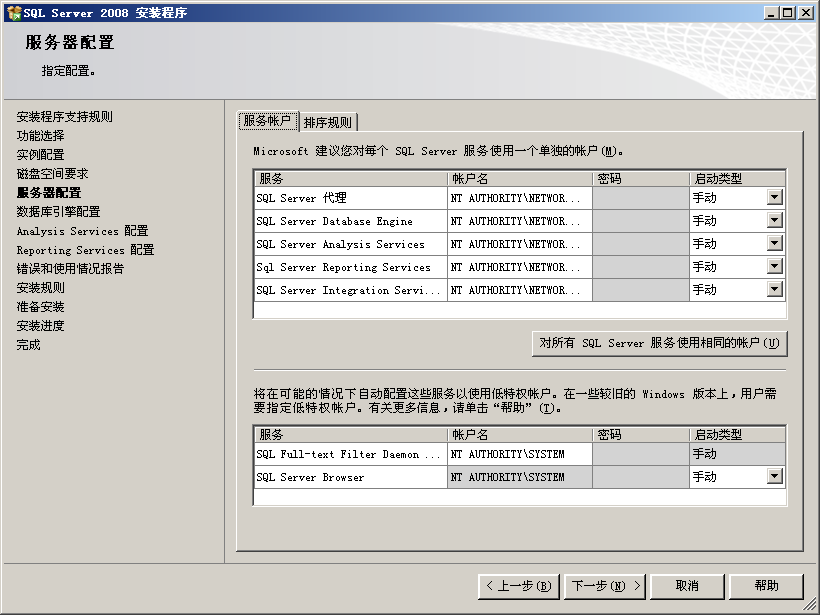The height and width of the screenshot is (615, 820).
Task: Select account name cell for Reporting Services
Action: click(520, 267)
